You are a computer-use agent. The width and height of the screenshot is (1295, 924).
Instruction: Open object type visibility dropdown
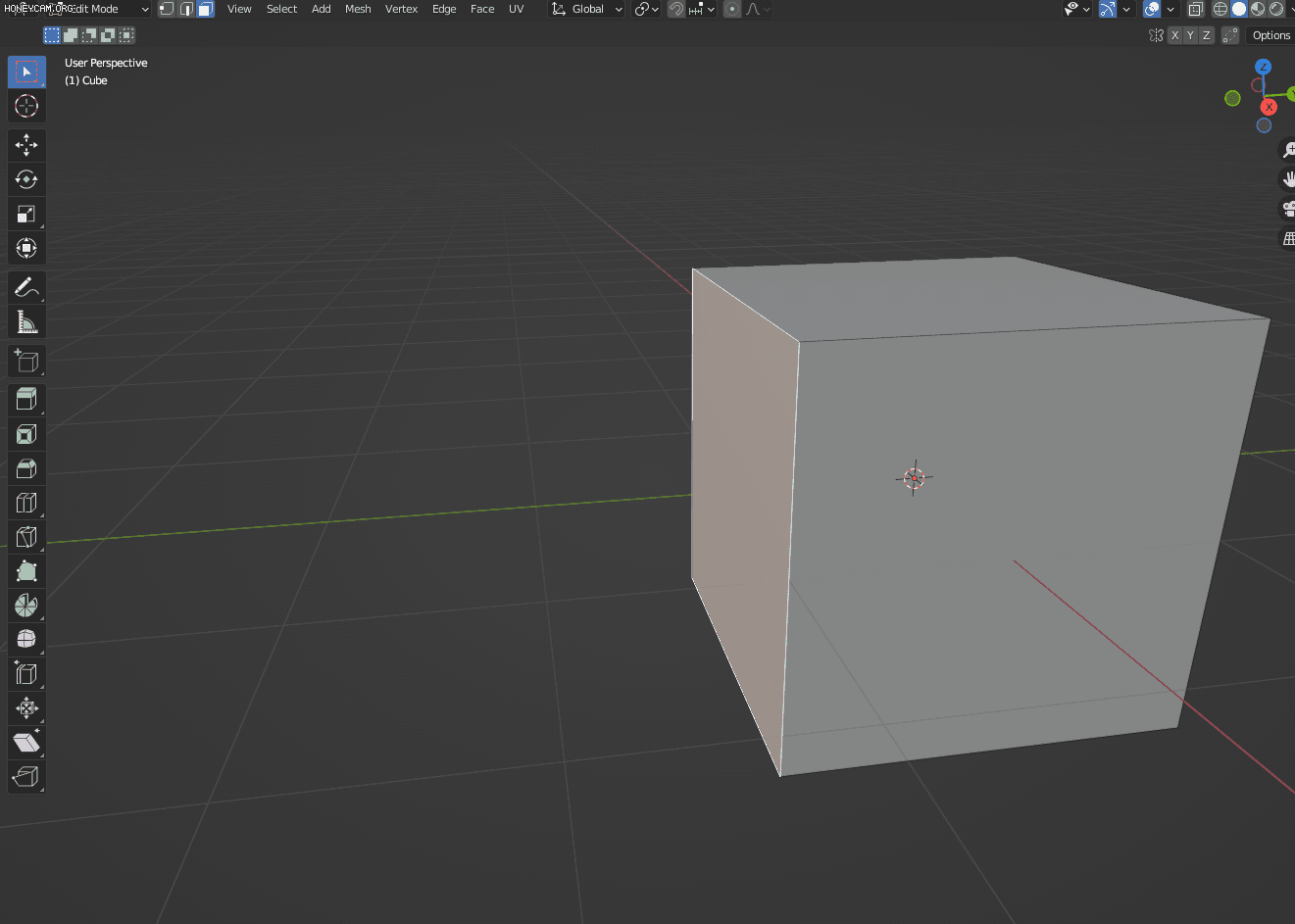[x=1077, y=9]
